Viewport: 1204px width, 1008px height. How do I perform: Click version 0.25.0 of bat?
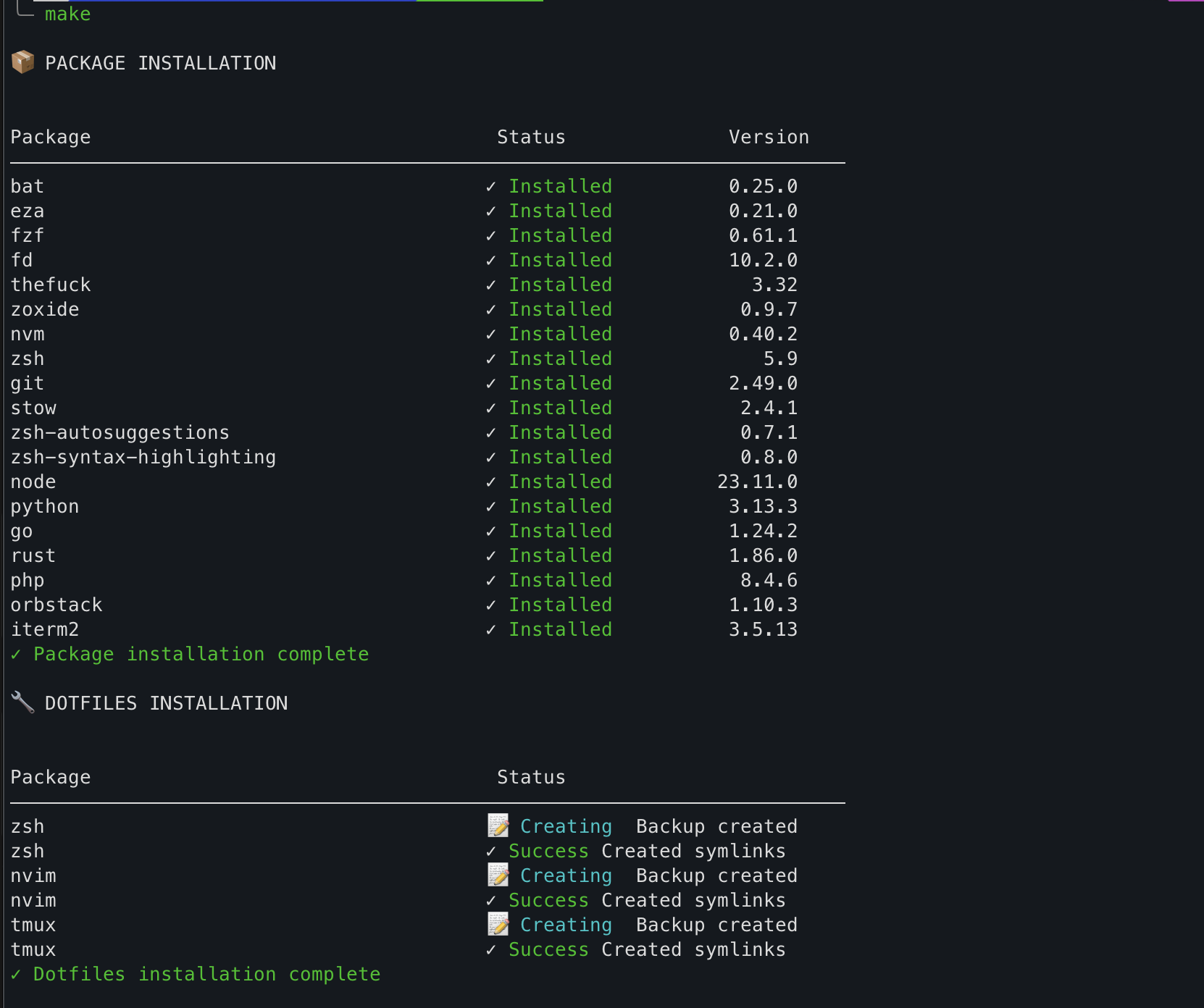pos(764,186)
